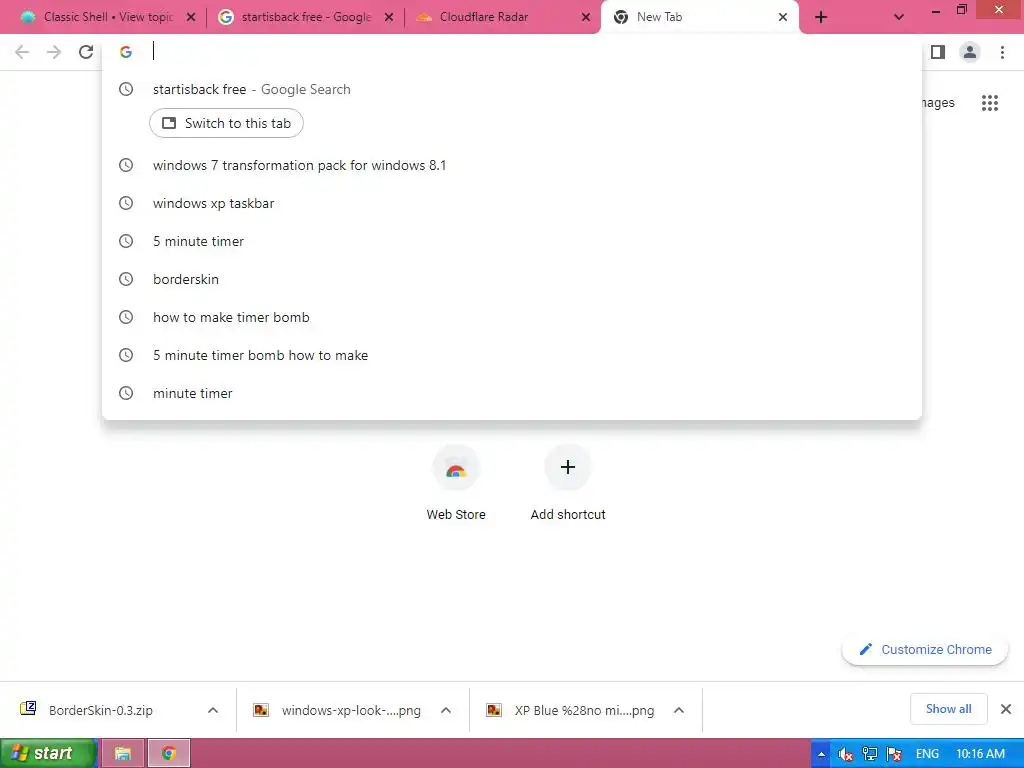Screen dimensions: 1024x768
Task: Open the profile avatar icon
Action: click(x=970, y=52)
